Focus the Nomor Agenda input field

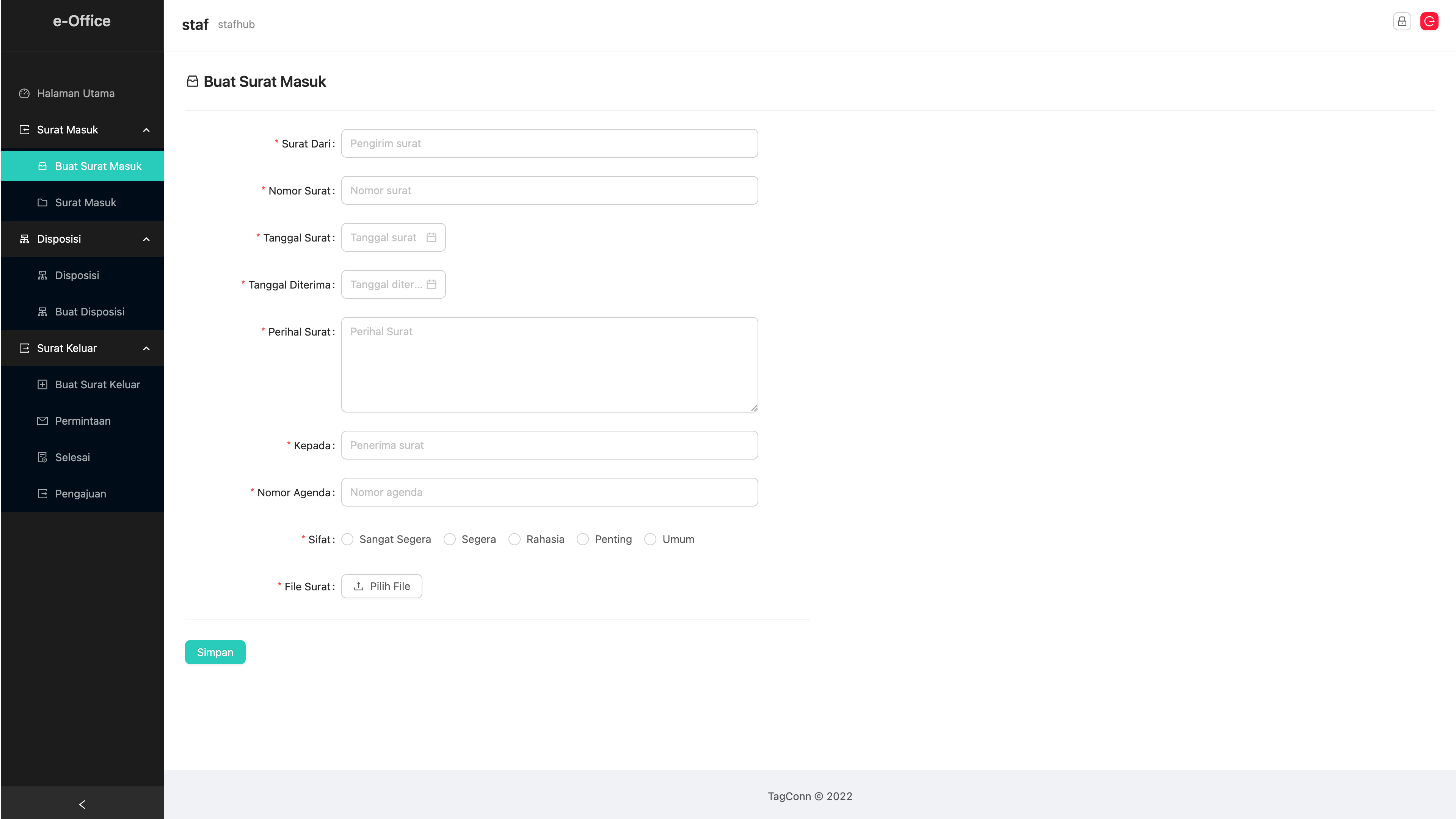coord(549,492)
